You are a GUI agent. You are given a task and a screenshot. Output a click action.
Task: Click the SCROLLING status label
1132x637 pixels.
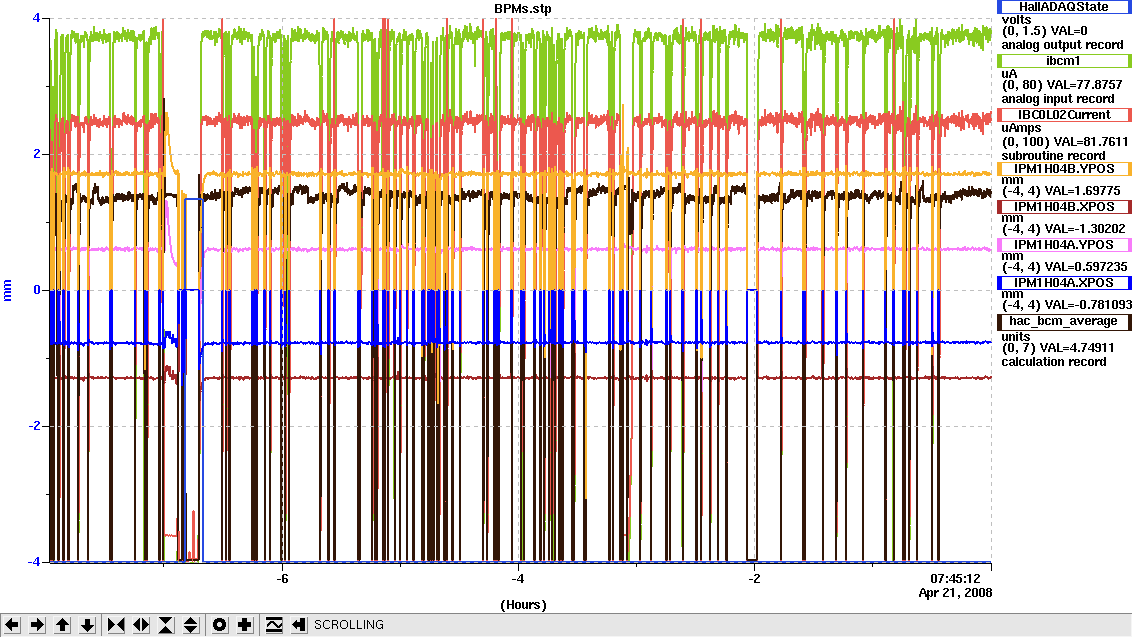pyautogui.click(x=349, y=625)
